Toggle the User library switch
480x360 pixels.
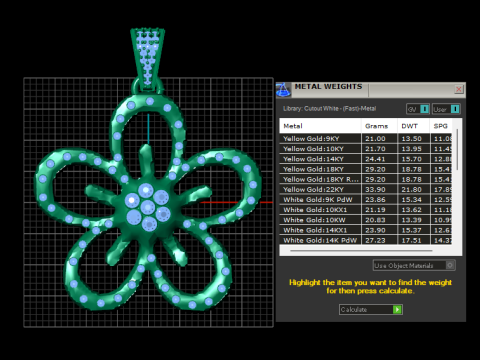(x=446, y=109)
